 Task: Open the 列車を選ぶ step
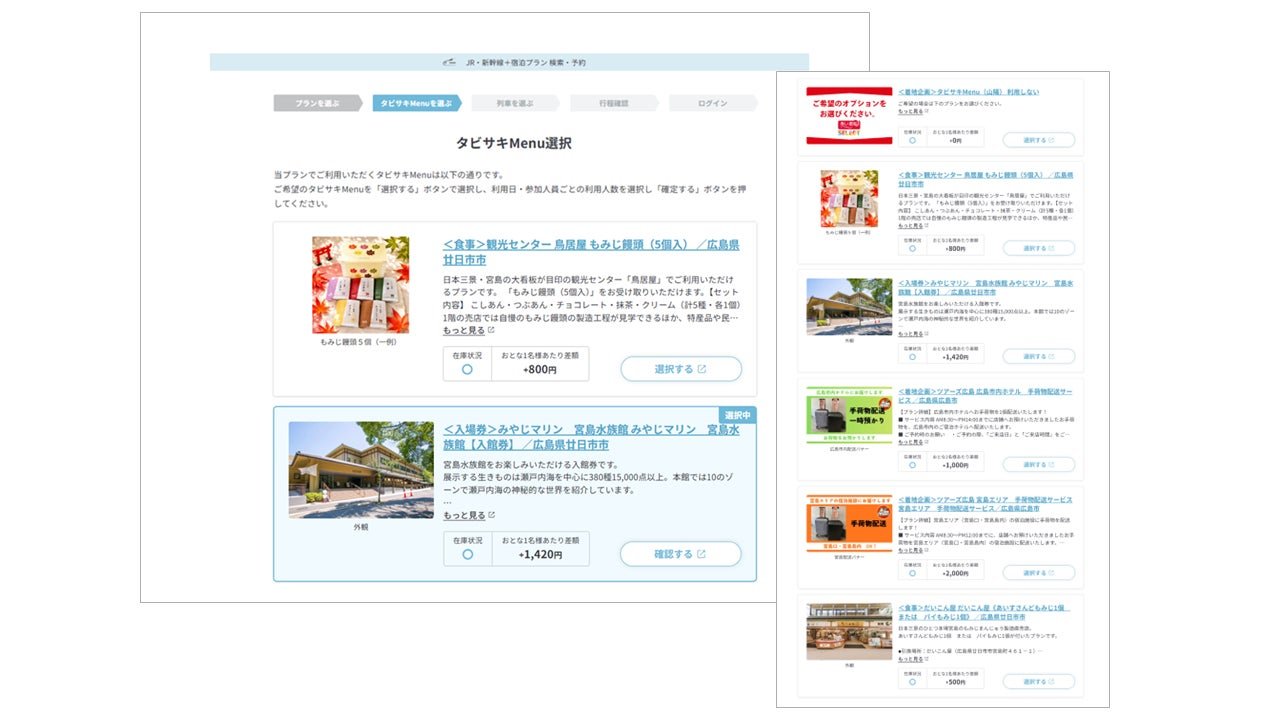[515, 103]
